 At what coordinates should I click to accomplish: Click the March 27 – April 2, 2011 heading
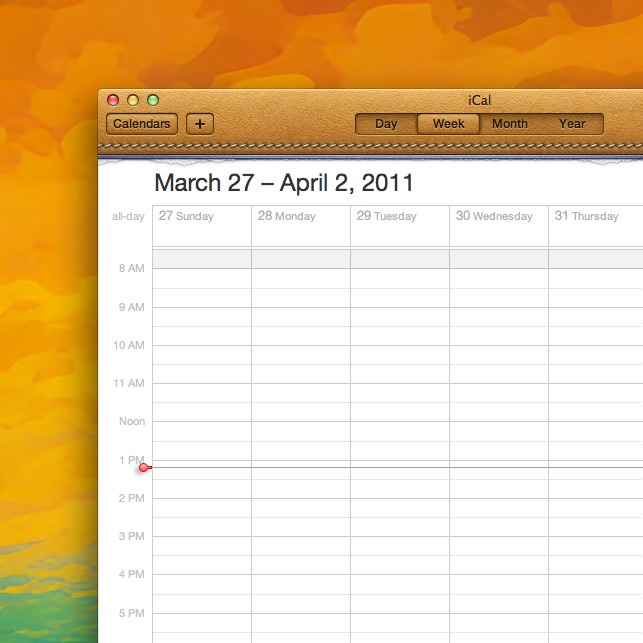284,183
